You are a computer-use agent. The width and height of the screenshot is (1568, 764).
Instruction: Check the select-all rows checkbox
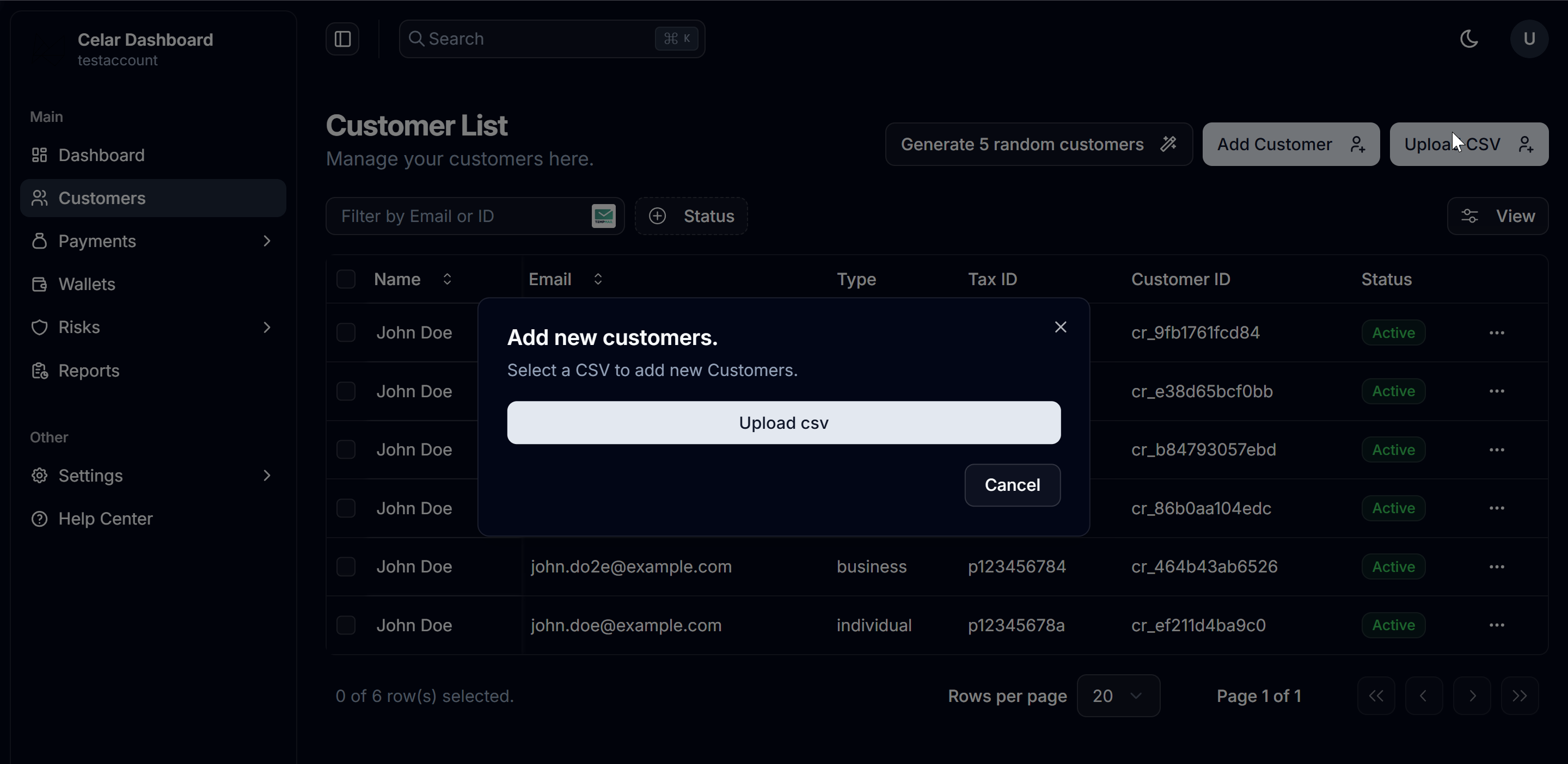[346, 279]
